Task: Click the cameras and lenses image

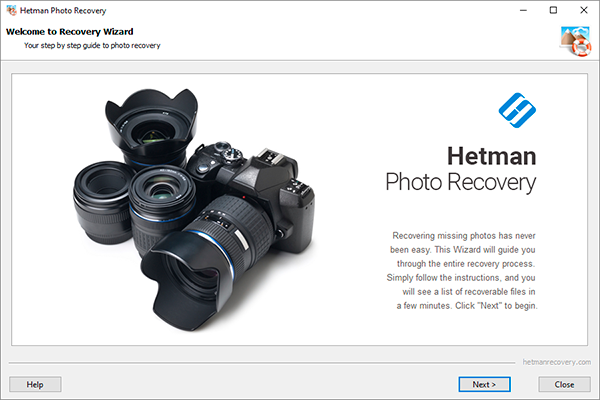Action: pyautogui.click(x=194, y=209)
